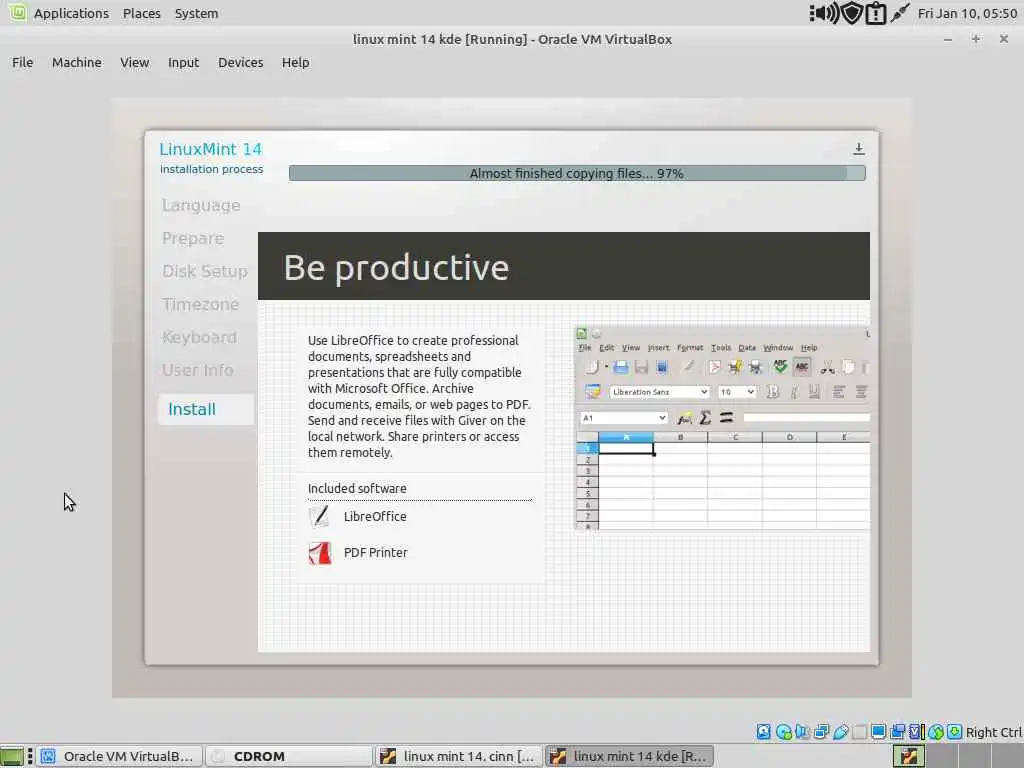Open the VirtualBox Machine menu
The width and height of the screenshot is (1024, 768).
coord(76,62)
